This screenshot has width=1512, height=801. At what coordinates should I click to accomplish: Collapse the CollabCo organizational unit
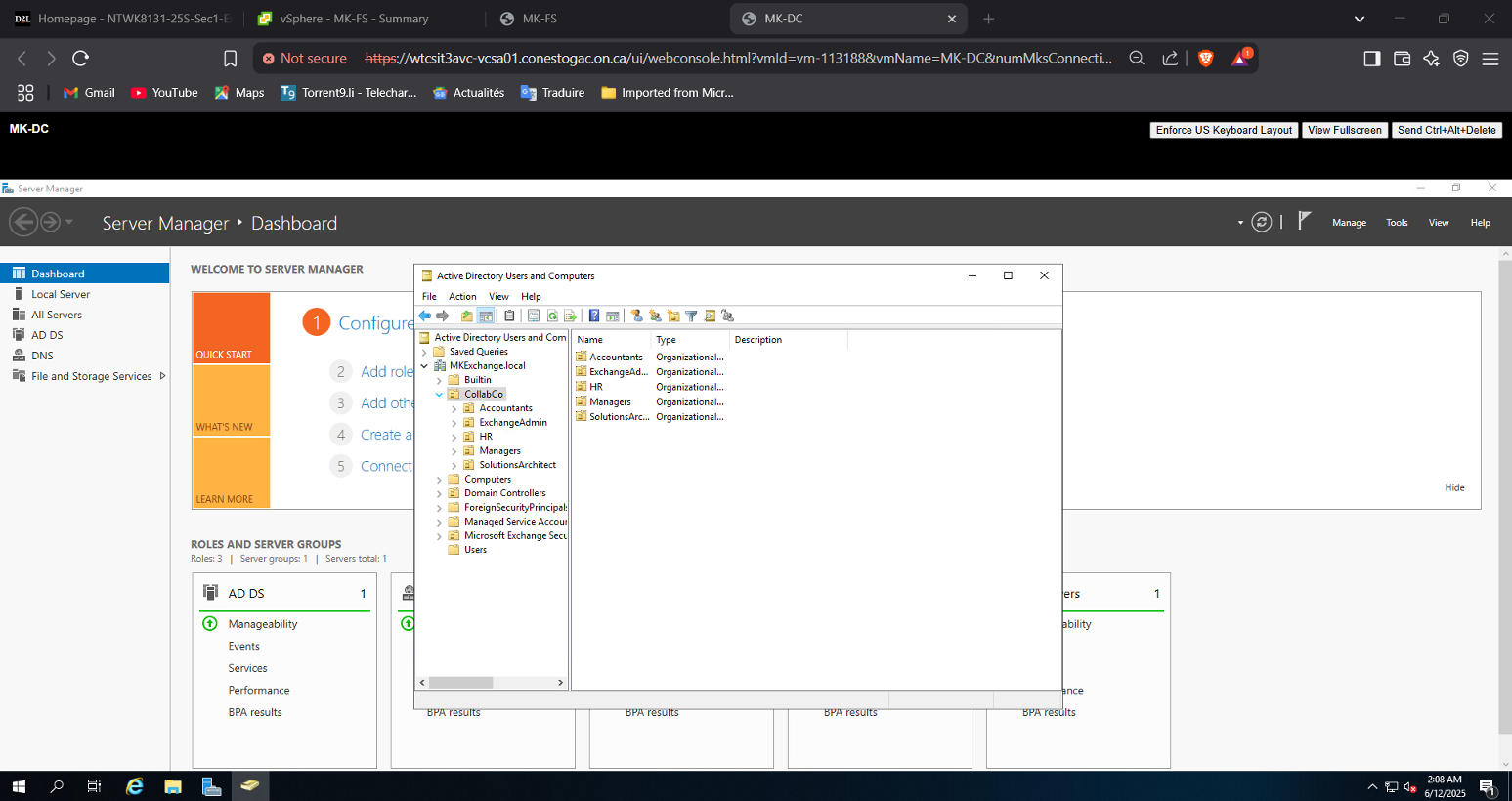click(439, 394)
